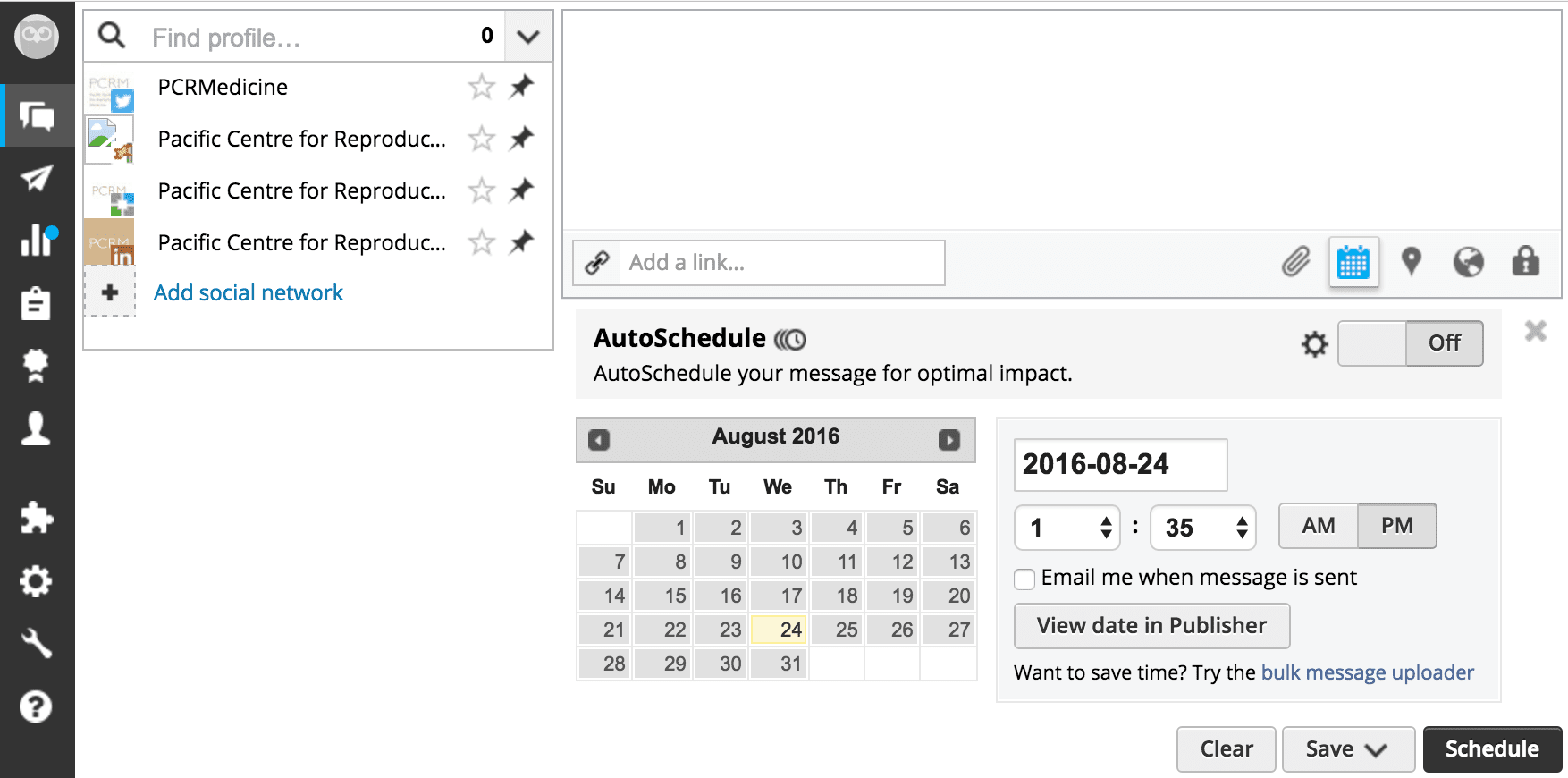Viewport: 1568px width, 778px height.
Task: Click the link chain icon
Action: pyautogui.click(x=596, y=263)
